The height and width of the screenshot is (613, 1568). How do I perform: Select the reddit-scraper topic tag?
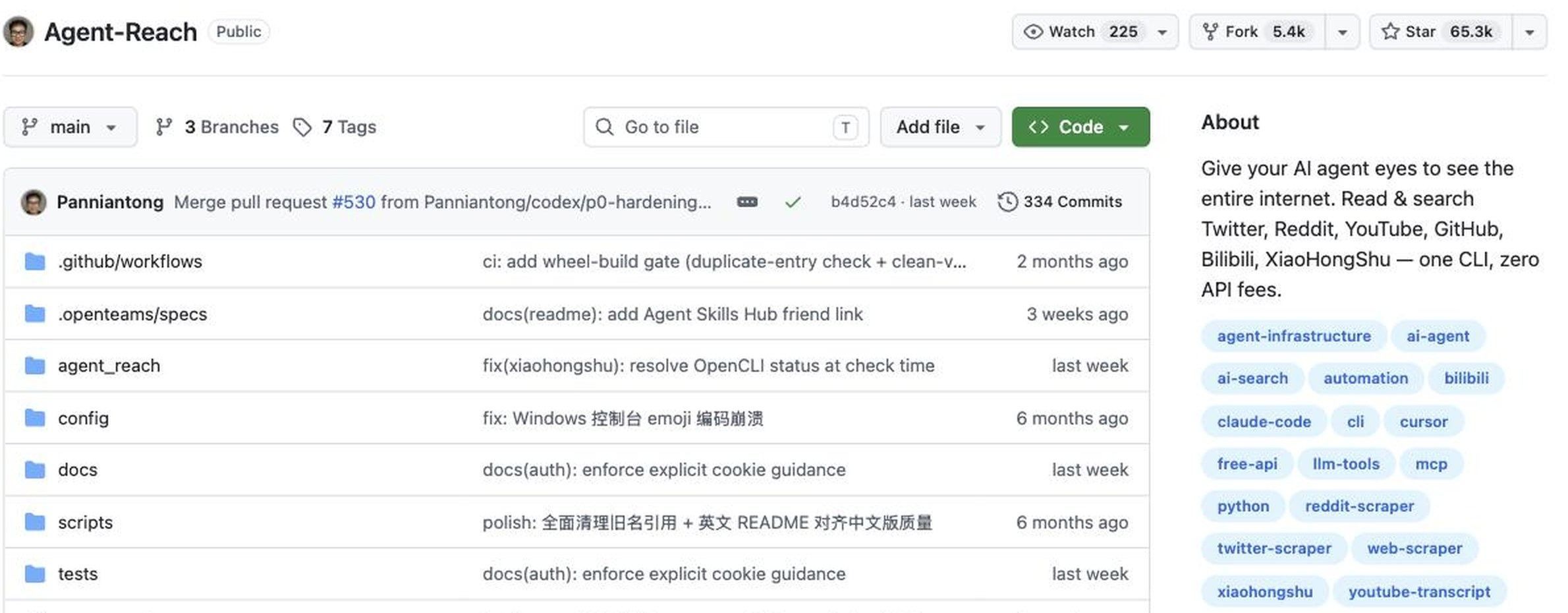point(1359,506)
